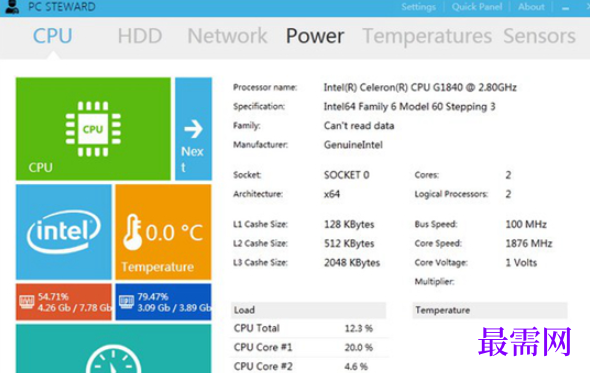
Task: Click the Multiplier label
Action: pos(434,282)
